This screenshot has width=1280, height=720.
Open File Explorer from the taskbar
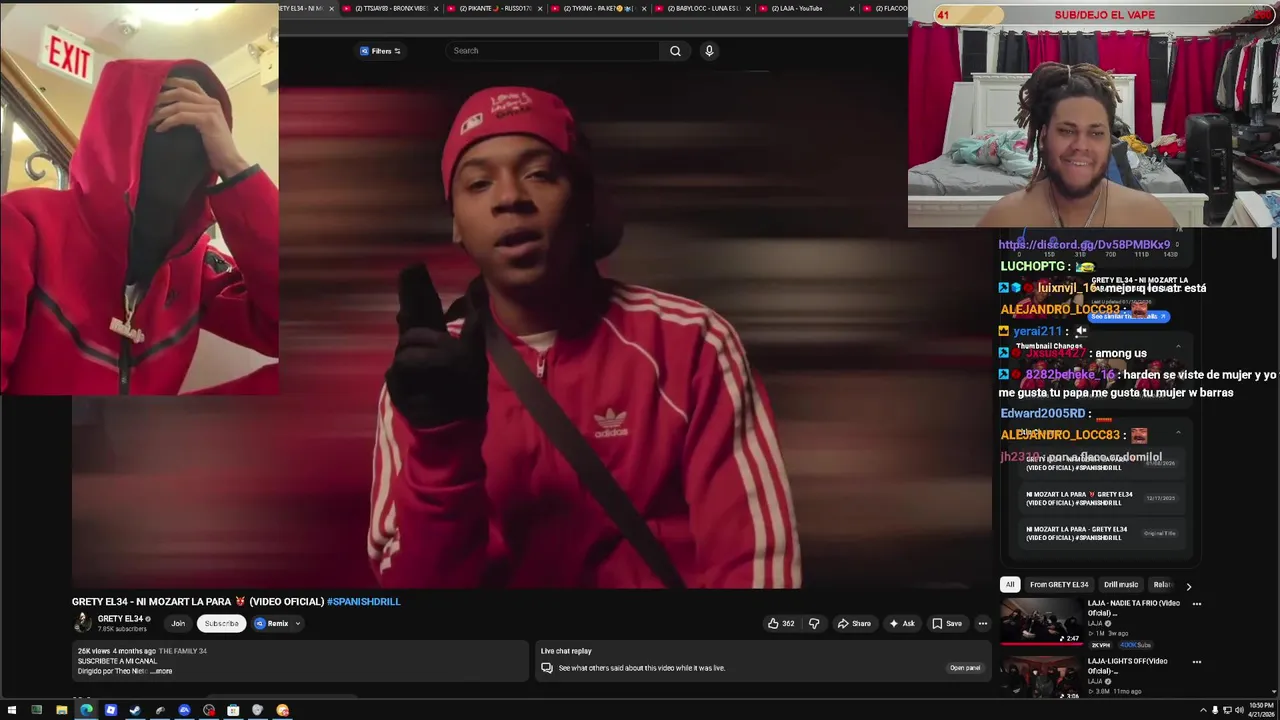(x=61, y=710)
